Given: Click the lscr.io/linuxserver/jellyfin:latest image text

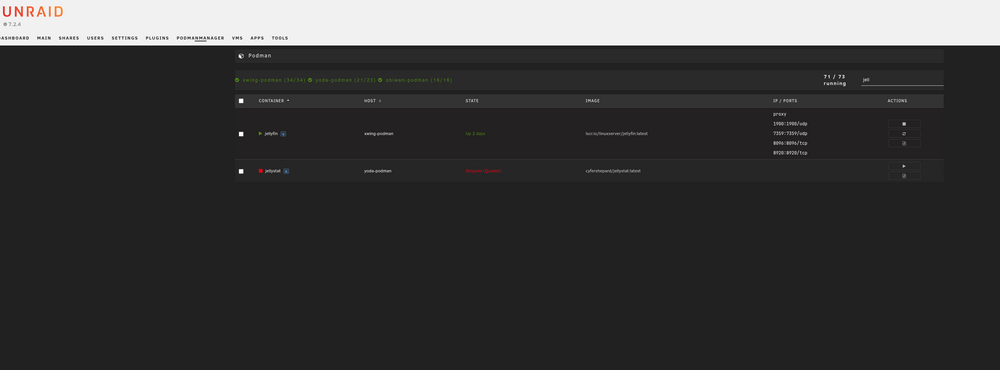Looking at the screenshot, I should pos(617,134).
